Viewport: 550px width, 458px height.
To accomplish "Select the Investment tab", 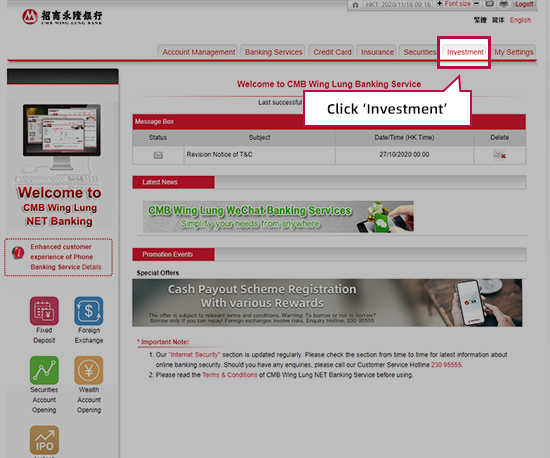I will 465,52.
